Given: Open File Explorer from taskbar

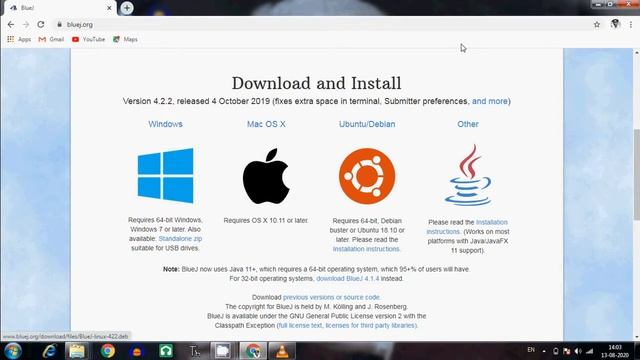Looking at the screenshot, I should coord(77,351).
